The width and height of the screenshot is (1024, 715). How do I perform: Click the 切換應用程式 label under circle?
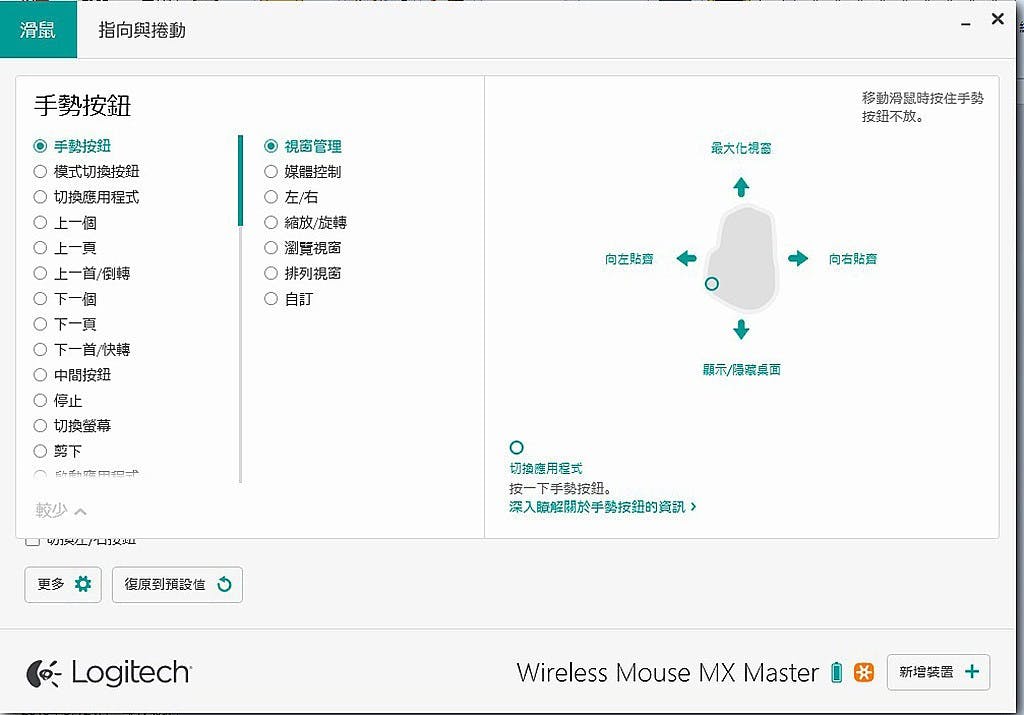pos(545,468)
